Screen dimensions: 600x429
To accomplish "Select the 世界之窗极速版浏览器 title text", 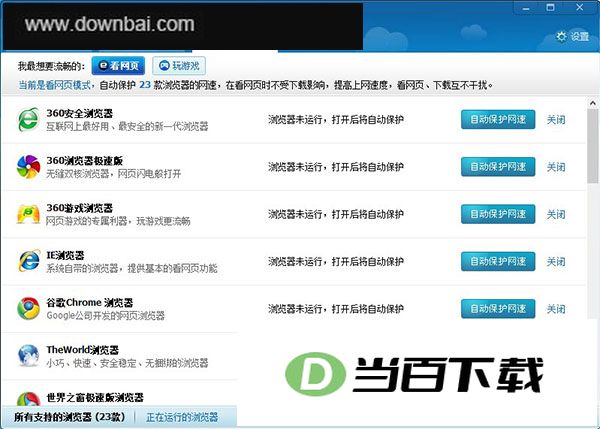I will pos(95,398).
